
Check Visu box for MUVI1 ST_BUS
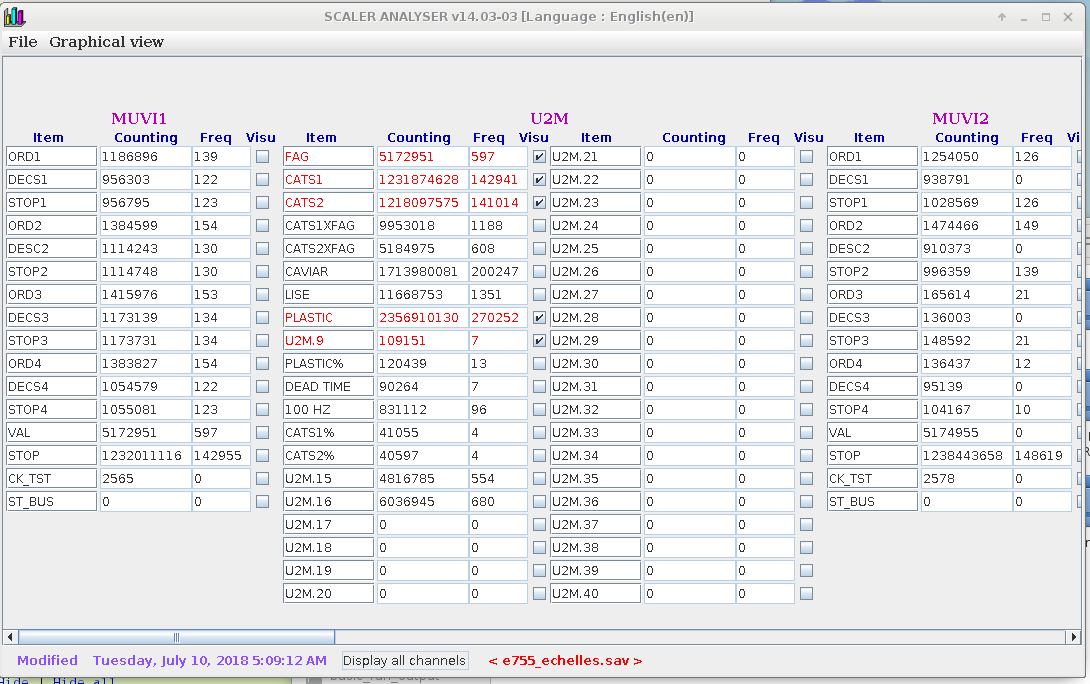point(262,502)
